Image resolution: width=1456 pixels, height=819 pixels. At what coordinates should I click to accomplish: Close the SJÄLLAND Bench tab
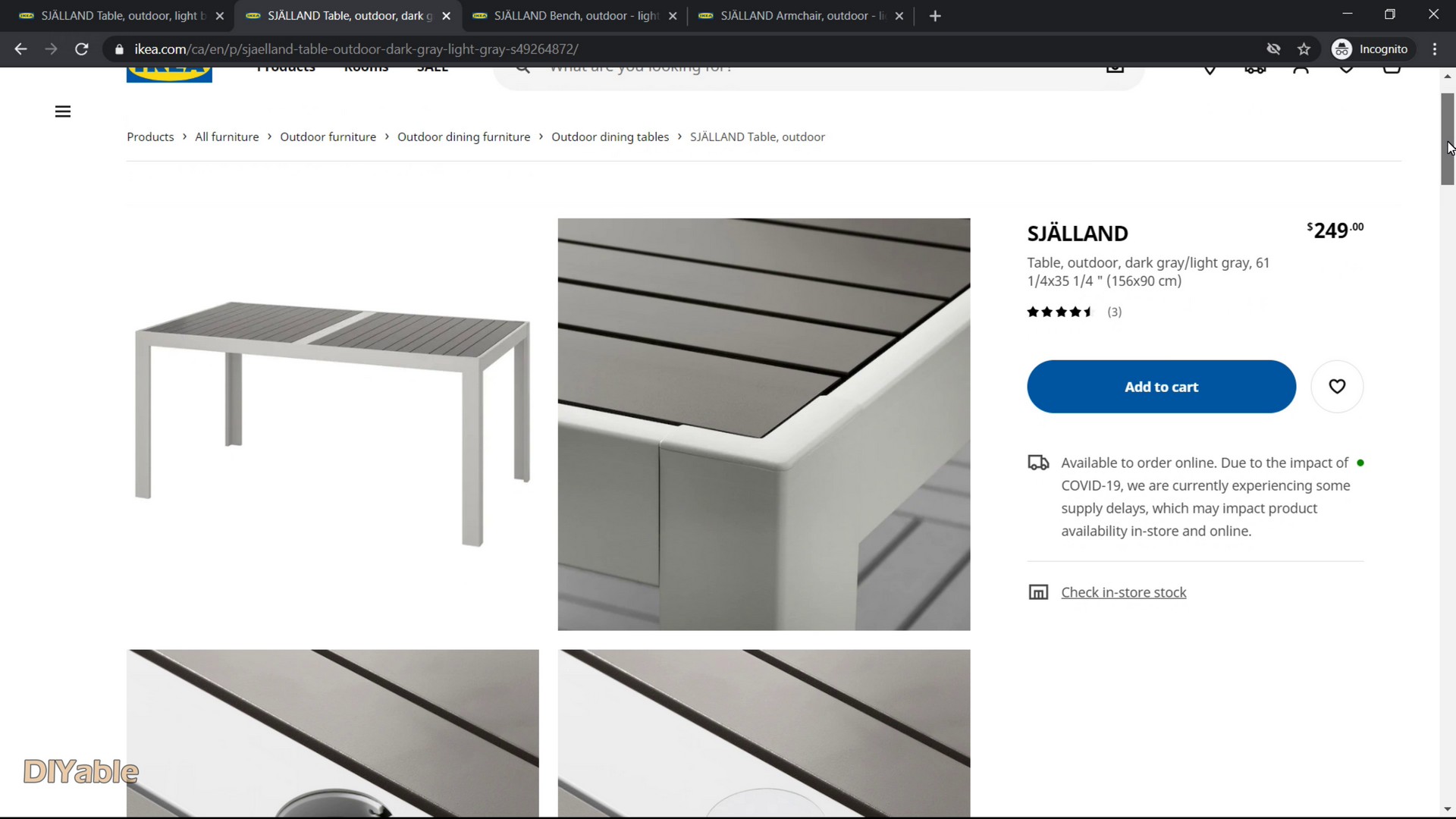pos(673,16)
